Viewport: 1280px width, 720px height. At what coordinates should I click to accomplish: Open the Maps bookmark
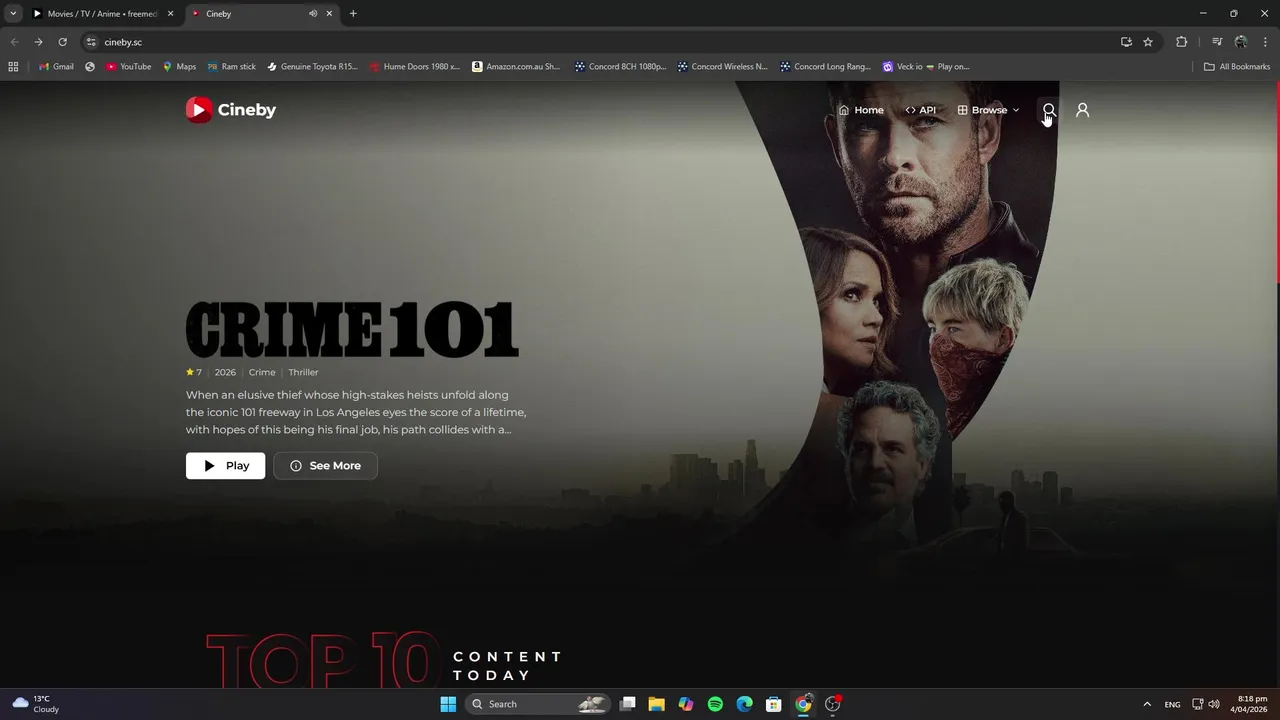coord(179,67)
